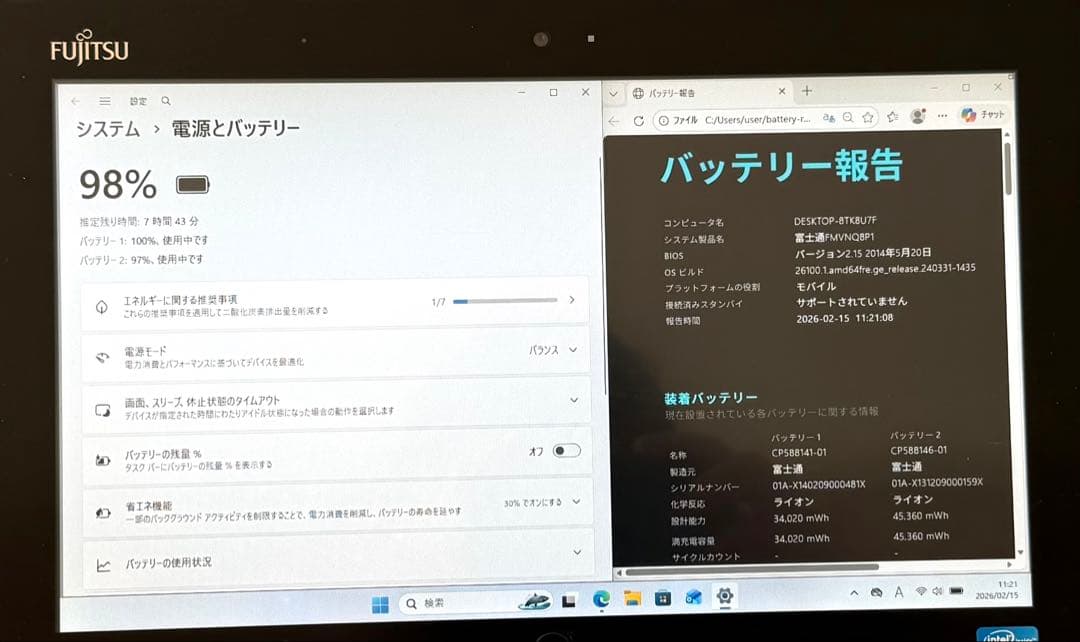The width and height of the screenshot is (1080, 642).
Task: Refresh the battery report page in Edge
Action: click(x=638, y=121)
